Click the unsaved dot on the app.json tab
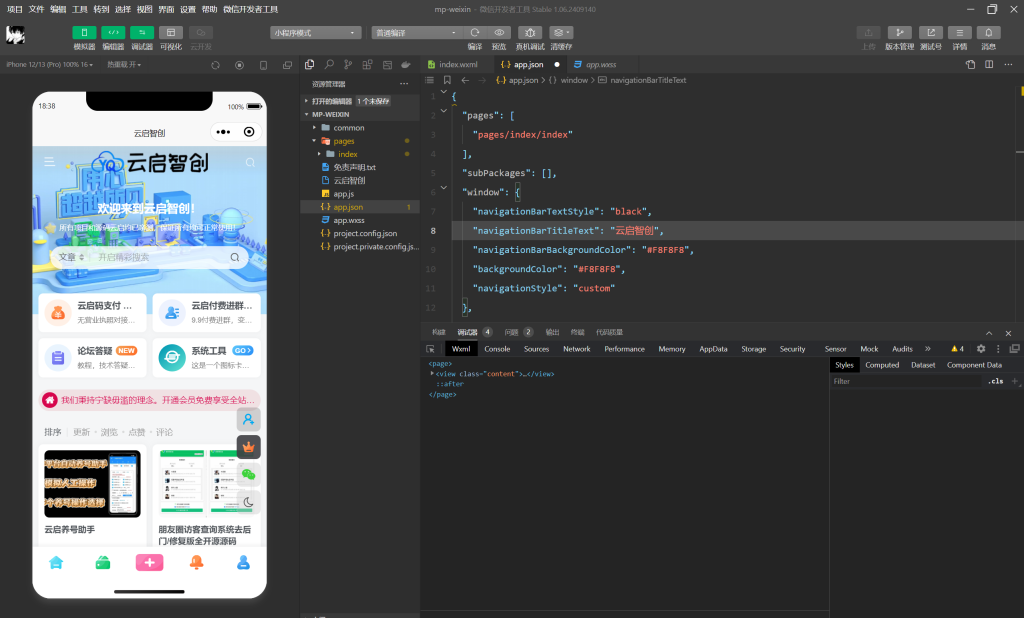 [557, 65]
